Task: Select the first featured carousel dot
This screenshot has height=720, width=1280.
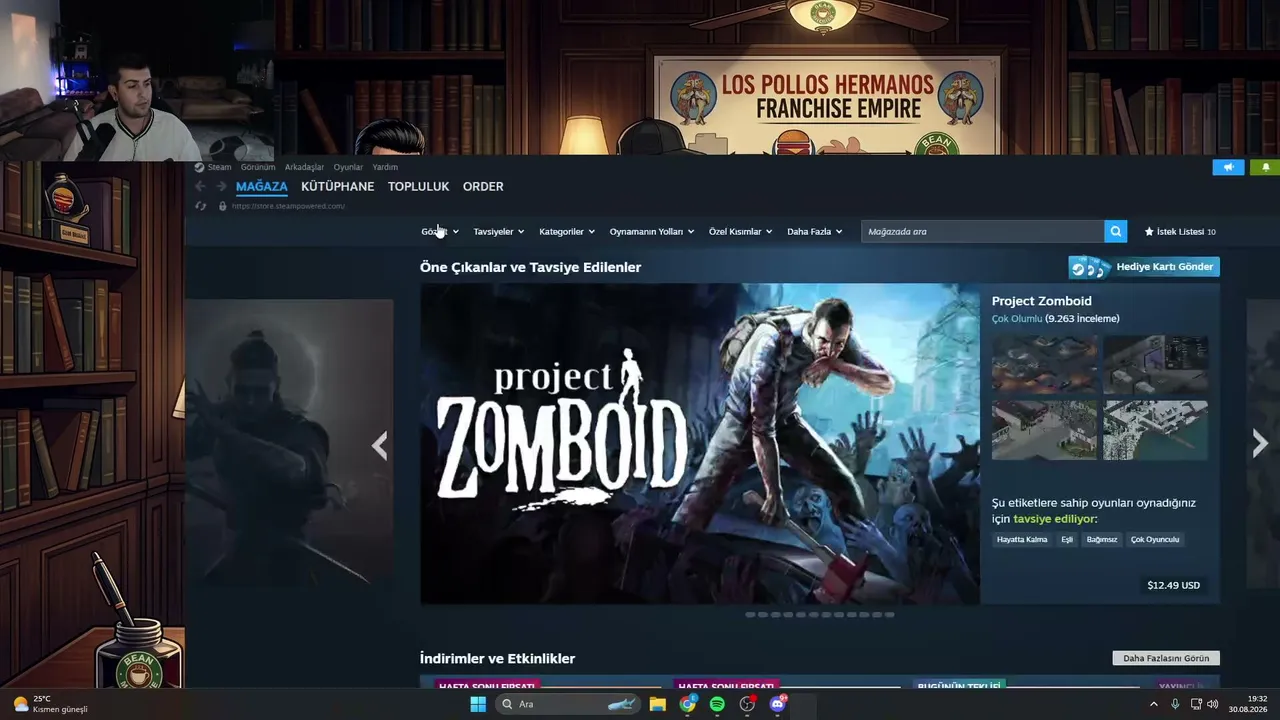Action: coord(750,615)
